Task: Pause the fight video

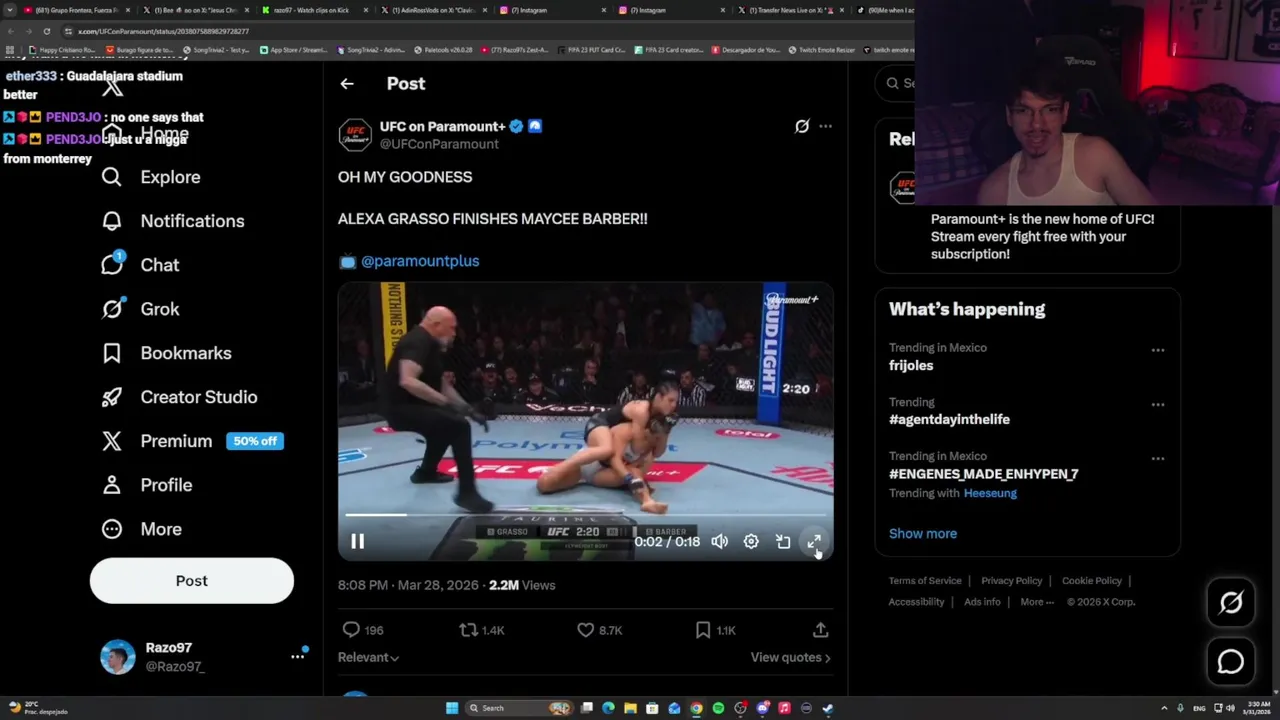Action: (x=357, y=542)
